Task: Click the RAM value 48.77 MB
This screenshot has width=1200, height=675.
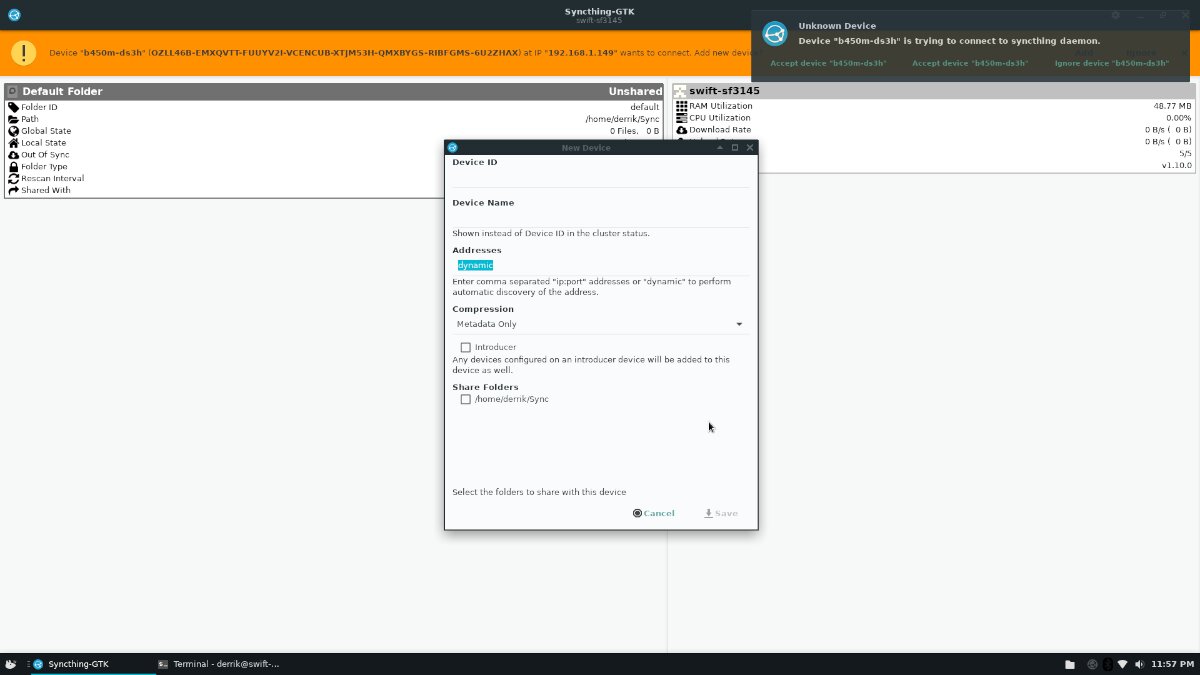Action: point(1172,106)
